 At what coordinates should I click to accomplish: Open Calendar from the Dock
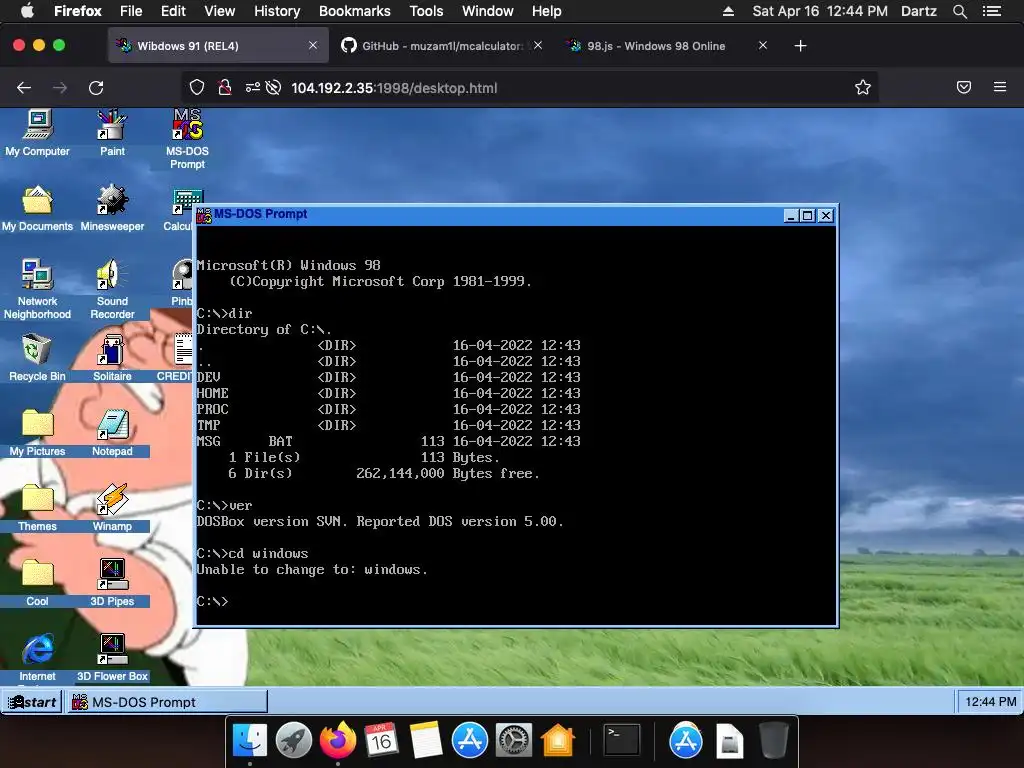pyautogui.click(x=381, y=740)
